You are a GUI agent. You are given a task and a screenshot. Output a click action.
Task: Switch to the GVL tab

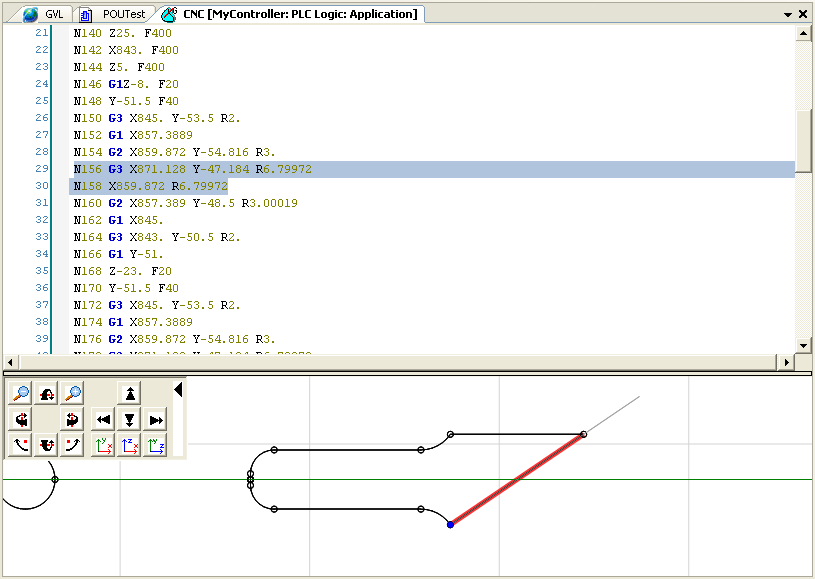(x=43, y=14)
